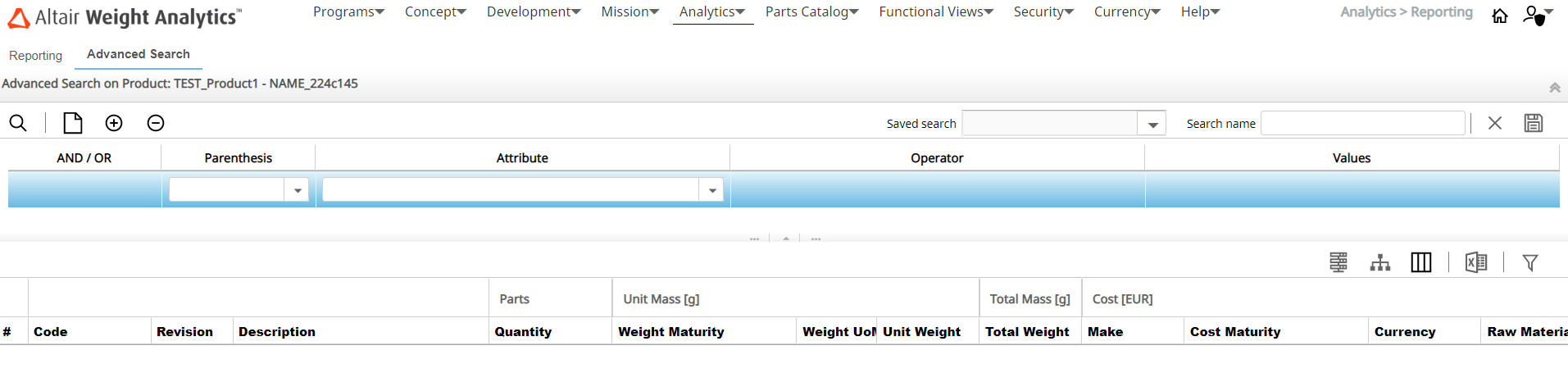This screenshot has width=1568, height=373.
Task: Open the Parts Catalog menu
Action: (x=811, y=12)
